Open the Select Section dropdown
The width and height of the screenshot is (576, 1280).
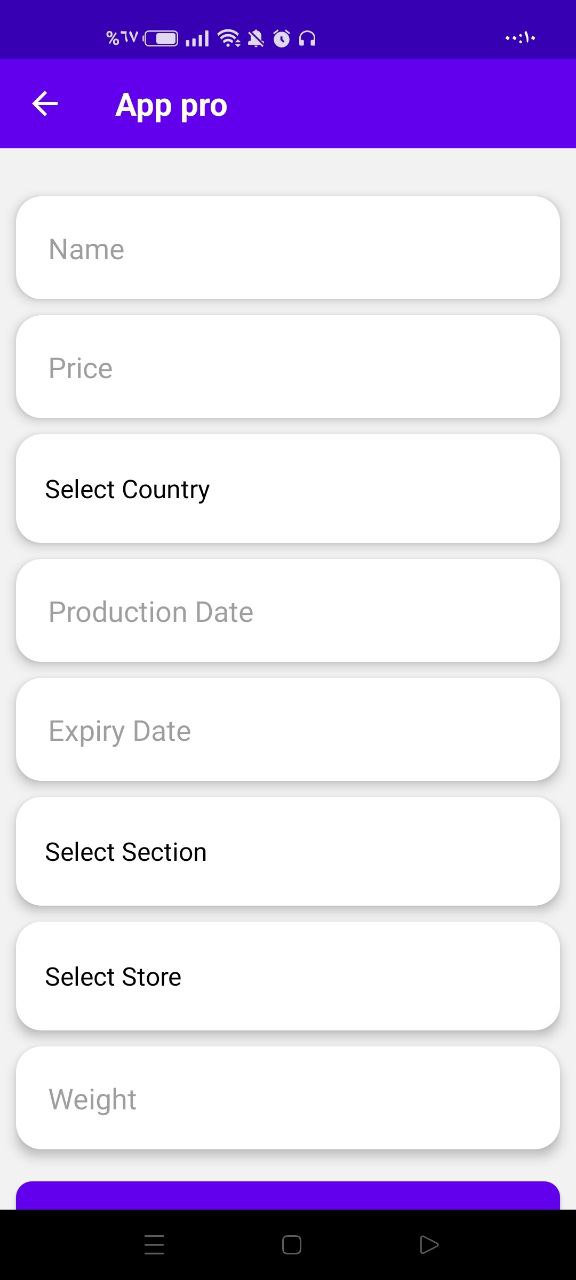point(288,851)
